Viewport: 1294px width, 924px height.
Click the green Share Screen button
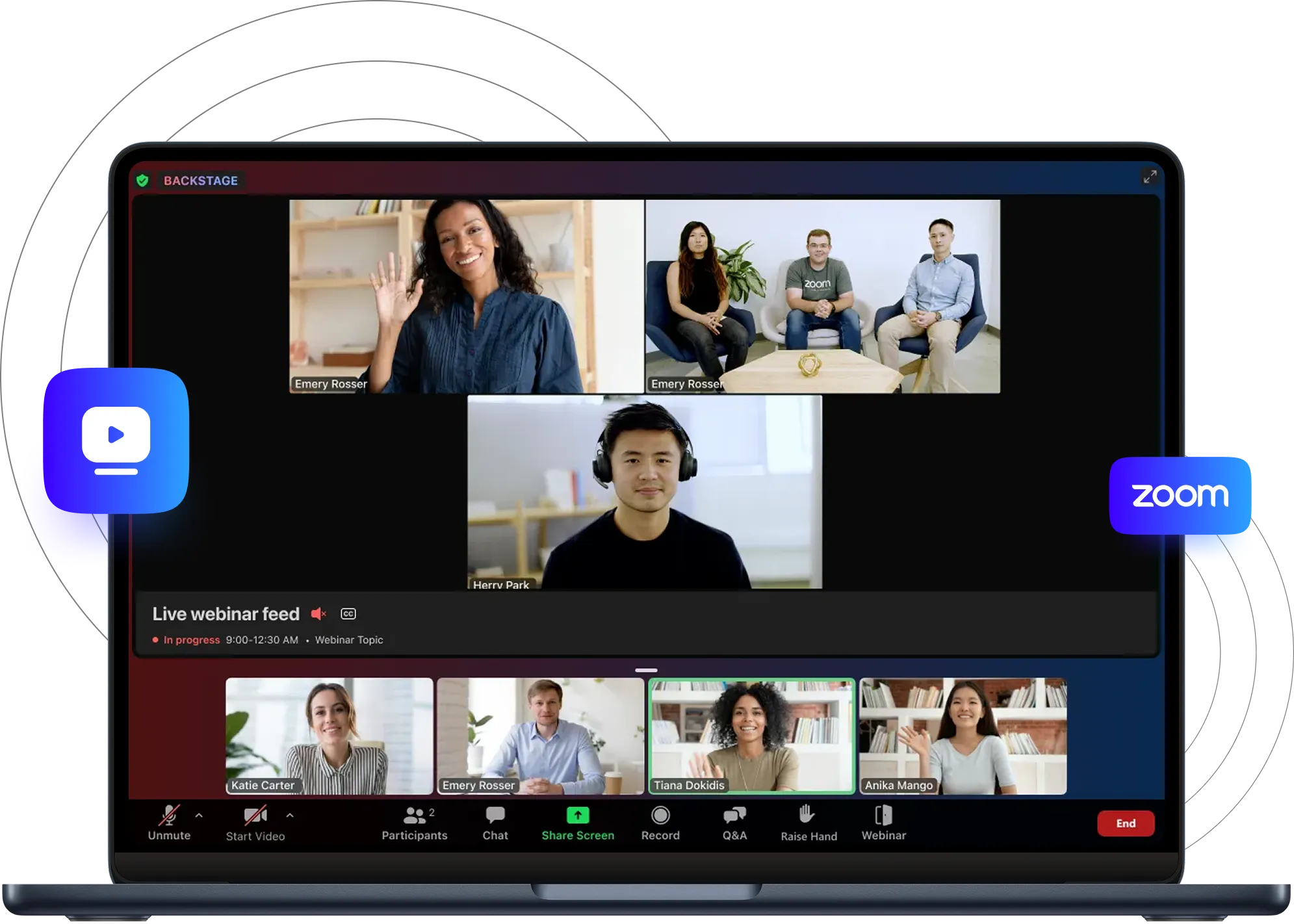click(x=578, y=823)
